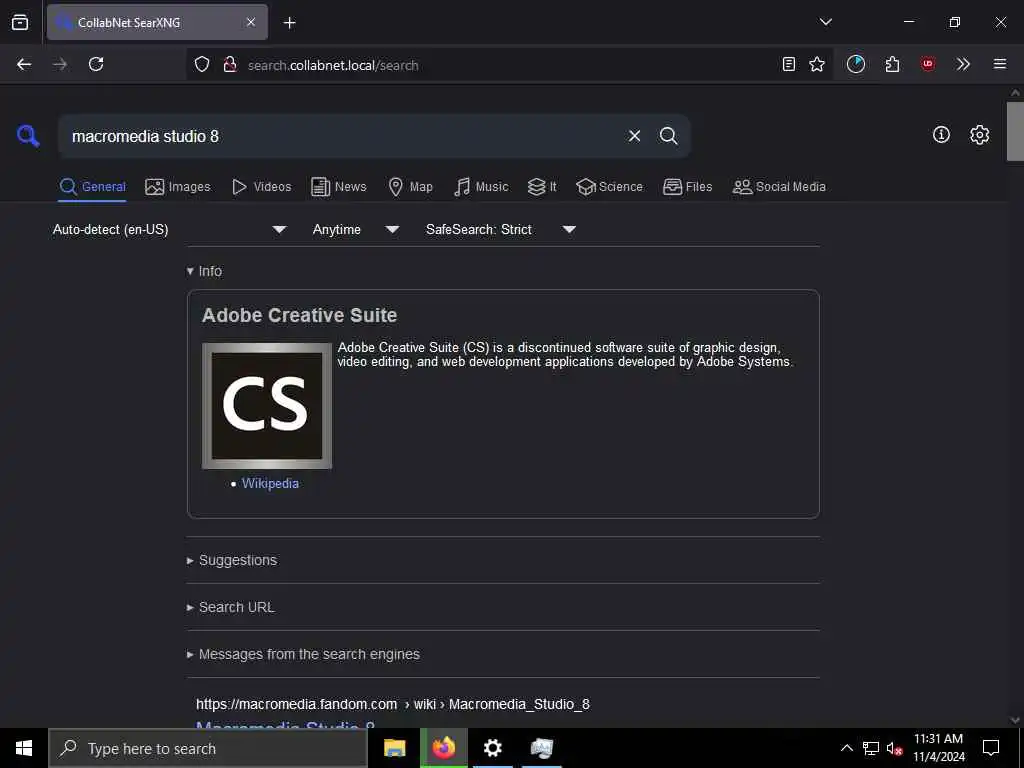This screenshot has height=768, width=1024.
Task: Open the Wikipedia link in the infobox
Action: coord(270,483)
